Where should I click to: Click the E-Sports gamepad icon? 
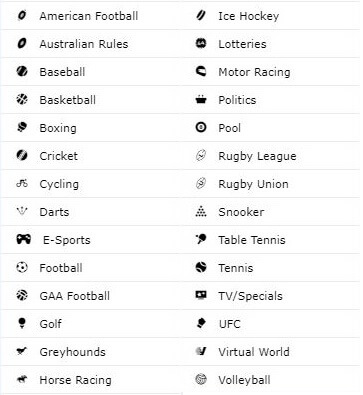(x=24, y=239)
